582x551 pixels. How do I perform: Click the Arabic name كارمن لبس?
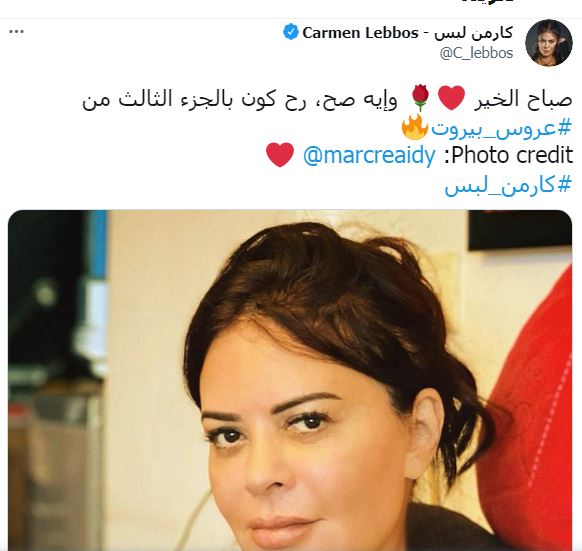coord(474,33)
